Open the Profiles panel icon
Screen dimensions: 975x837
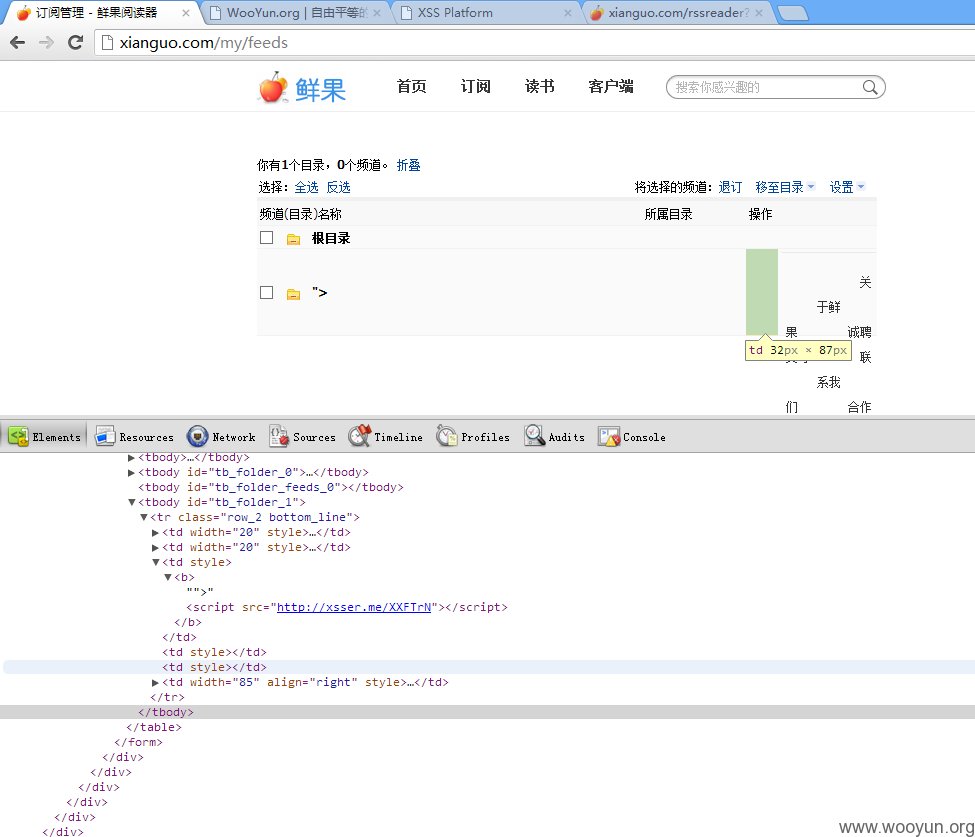coord(446,437)
